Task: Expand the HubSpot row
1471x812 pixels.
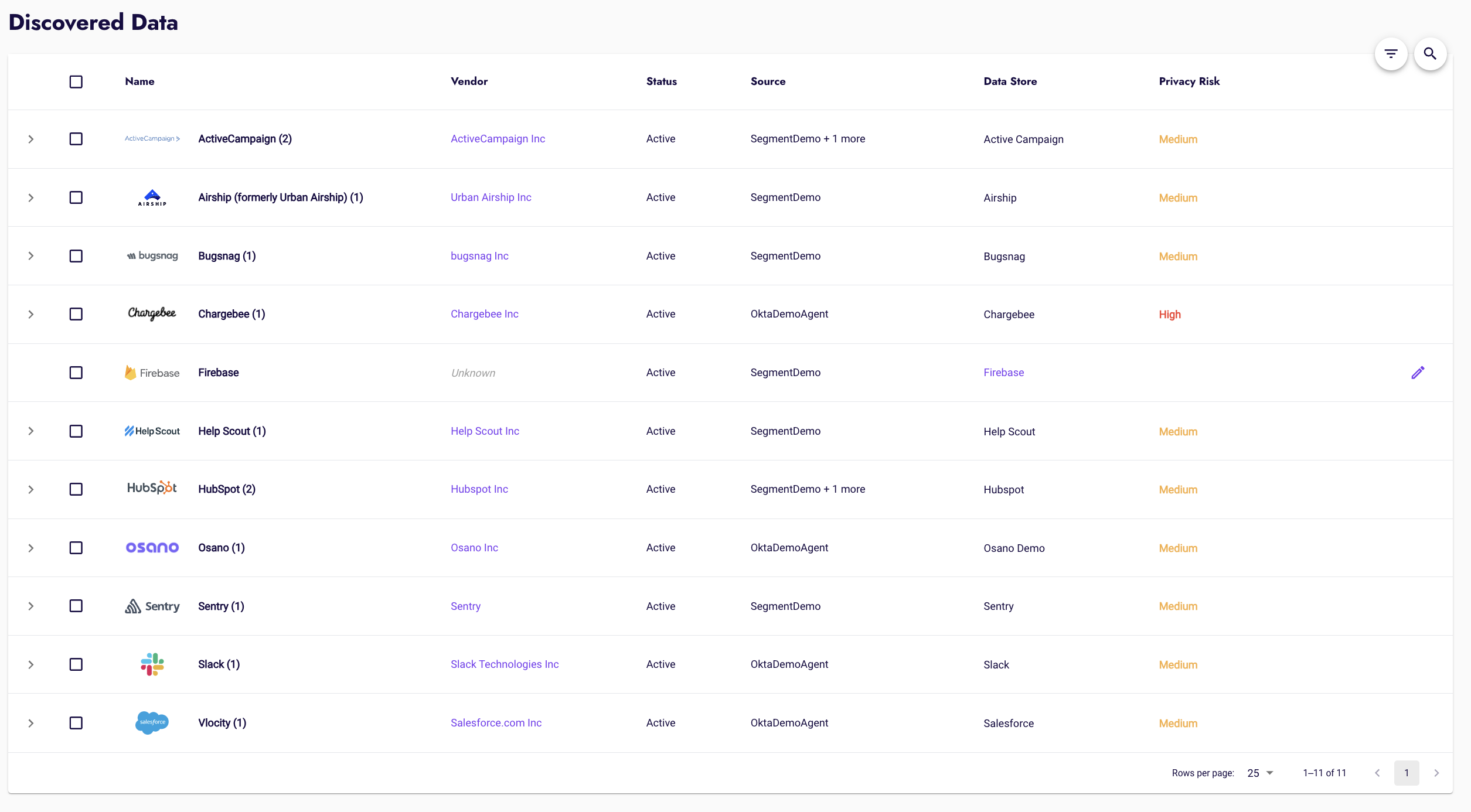Action: [x=31, y=489]
